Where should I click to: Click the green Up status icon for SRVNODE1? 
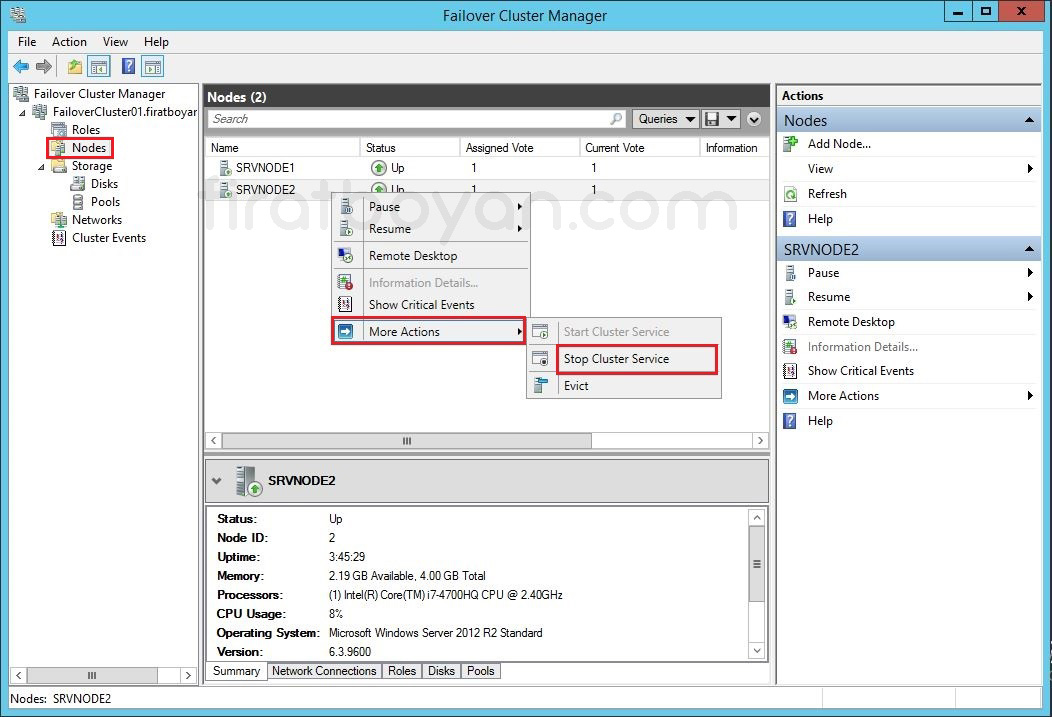(378, 168)
